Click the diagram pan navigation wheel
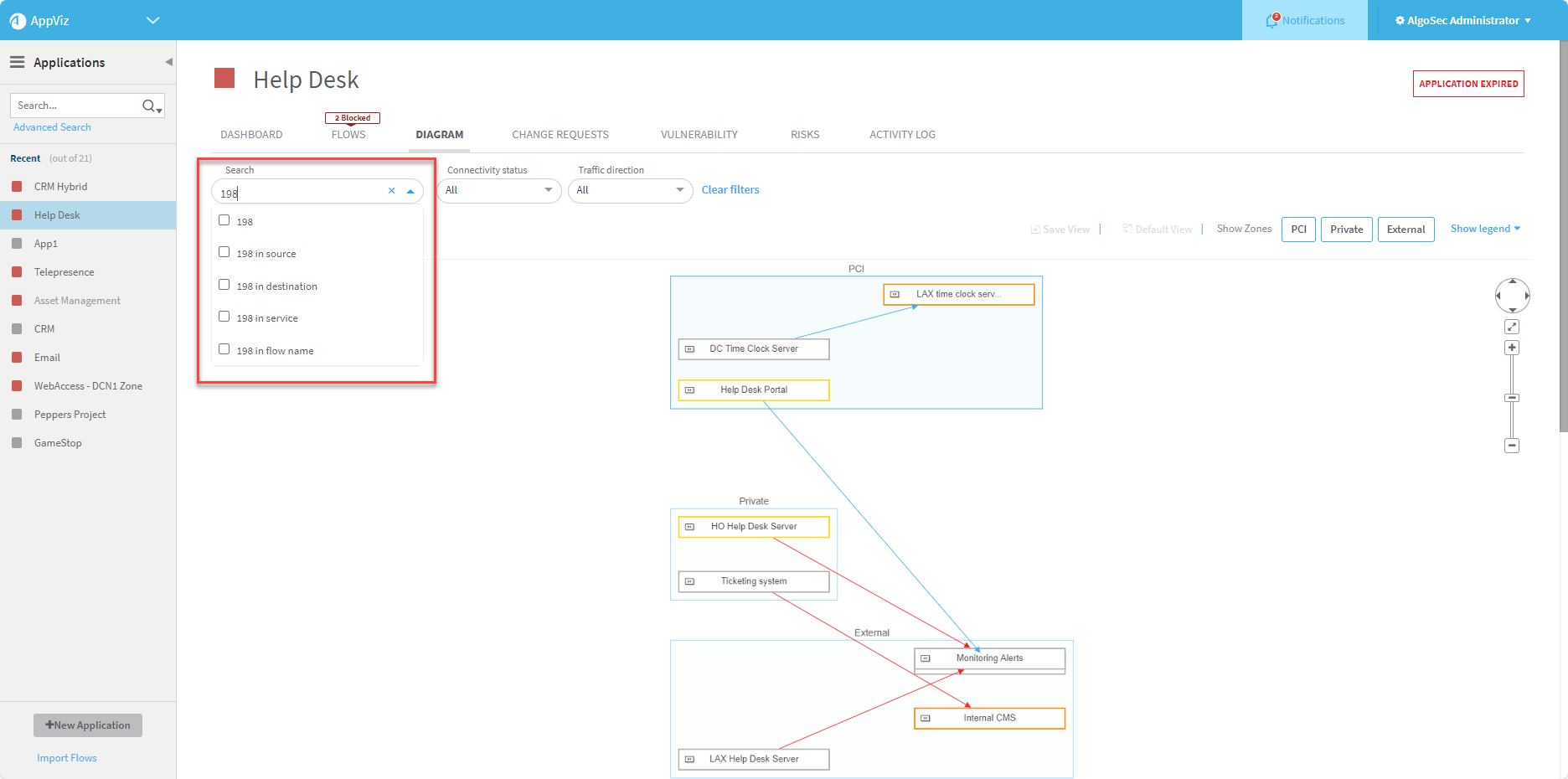Viewport: 1568px width, 779px height. click(1512, 296)
